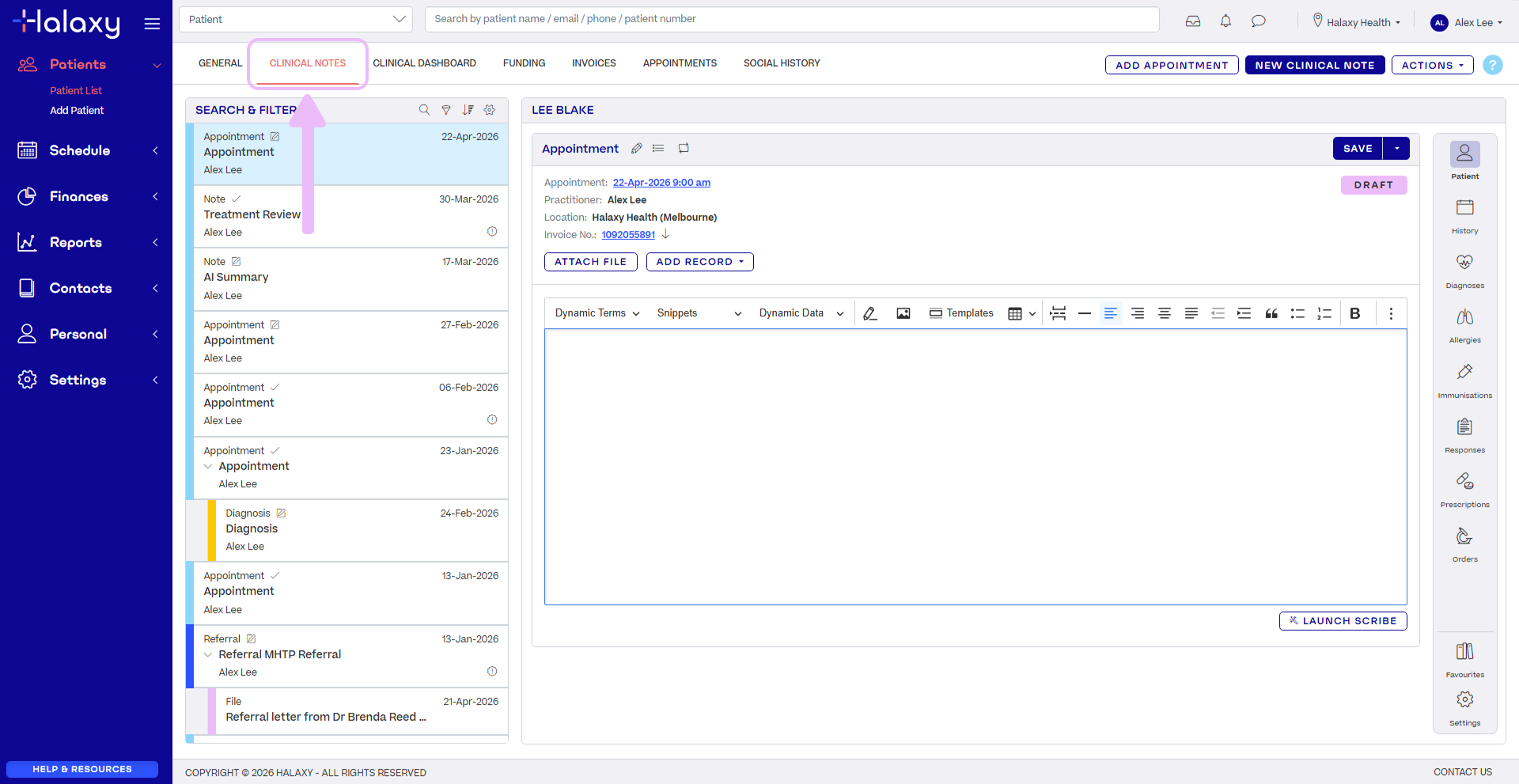Expand the Schedule sidebar menu

[86, 150]
